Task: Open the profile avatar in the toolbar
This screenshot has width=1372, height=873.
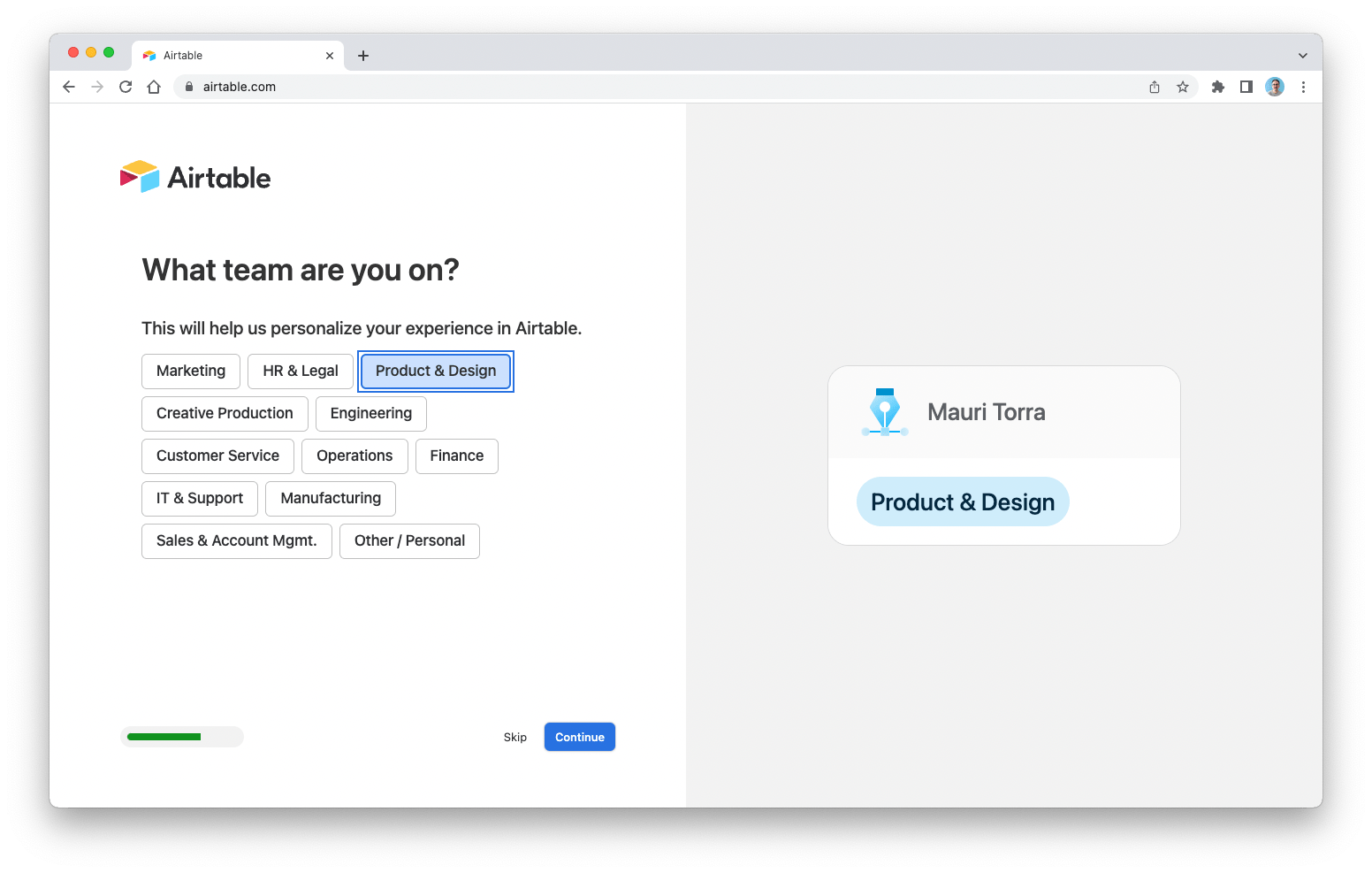Action: 1274,87
